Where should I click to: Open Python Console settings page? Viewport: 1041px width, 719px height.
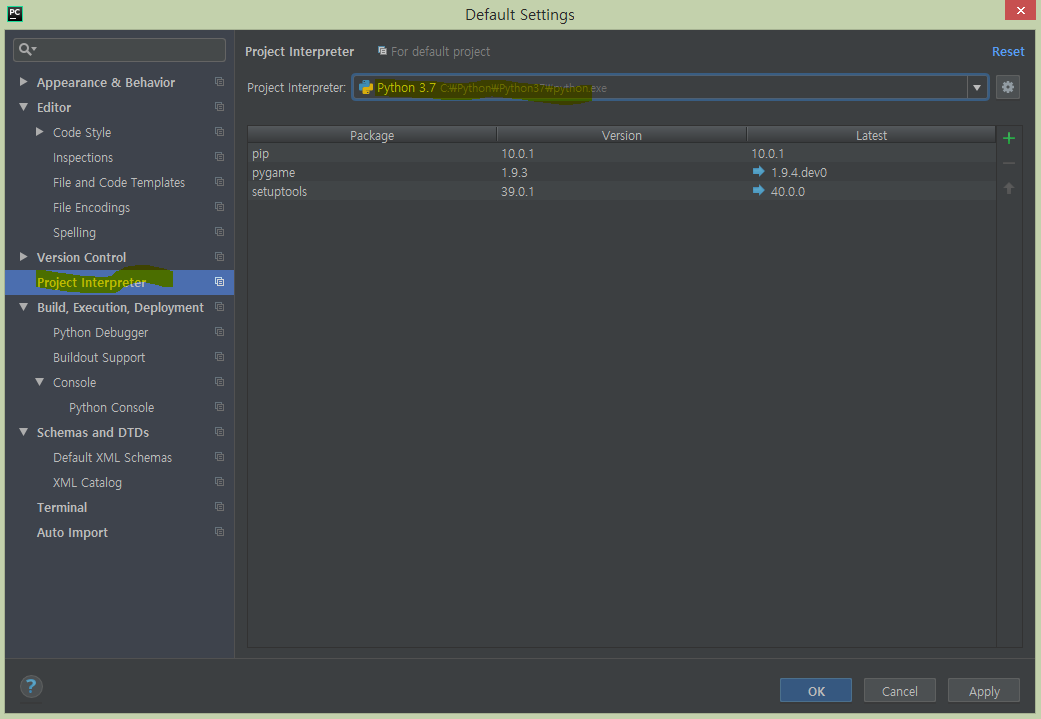tap(112, 408)
